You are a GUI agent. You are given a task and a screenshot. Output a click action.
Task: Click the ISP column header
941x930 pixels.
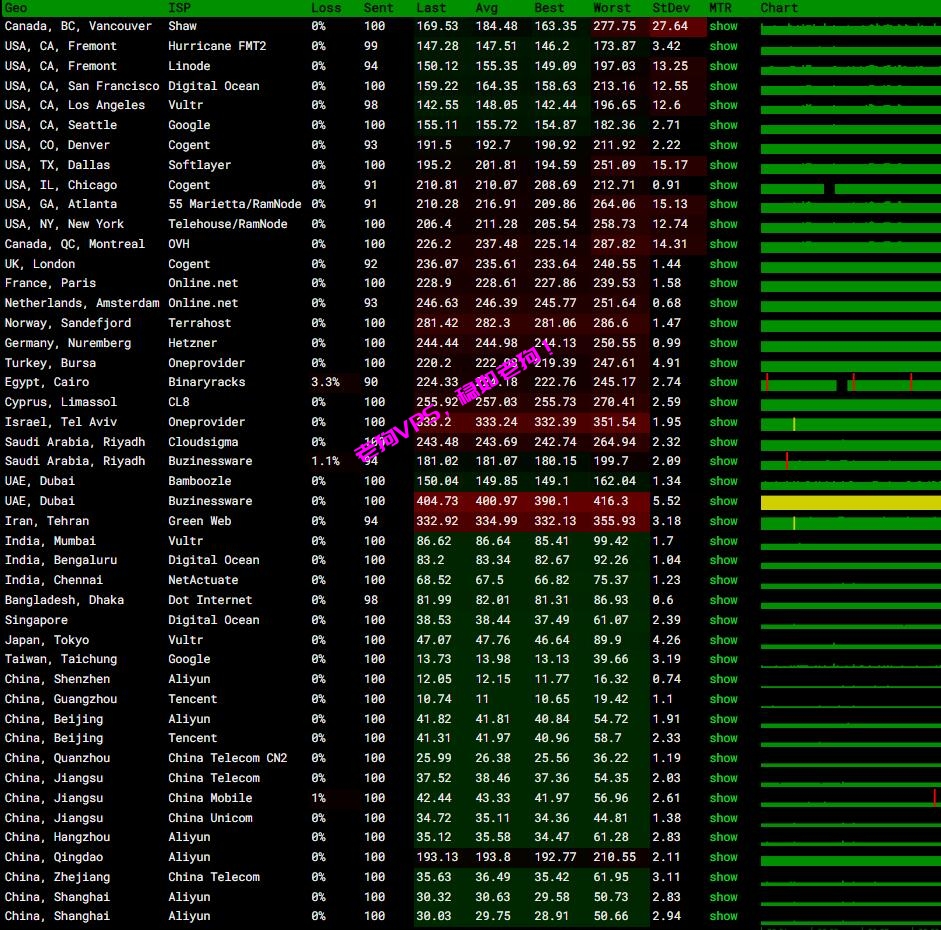(x=179, y=8)
